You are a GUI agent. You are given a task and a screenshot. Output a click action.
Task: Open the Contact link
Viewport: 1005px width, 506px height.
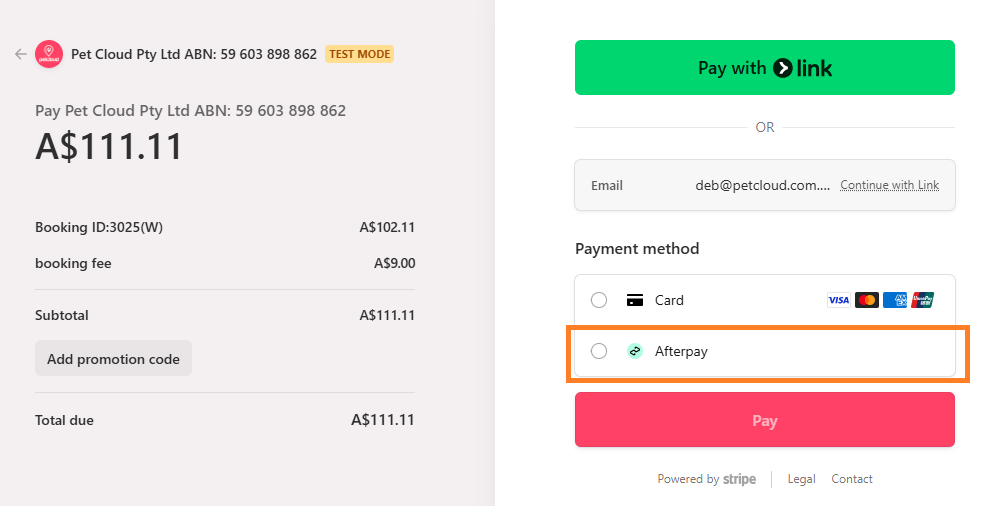[852, 479]
